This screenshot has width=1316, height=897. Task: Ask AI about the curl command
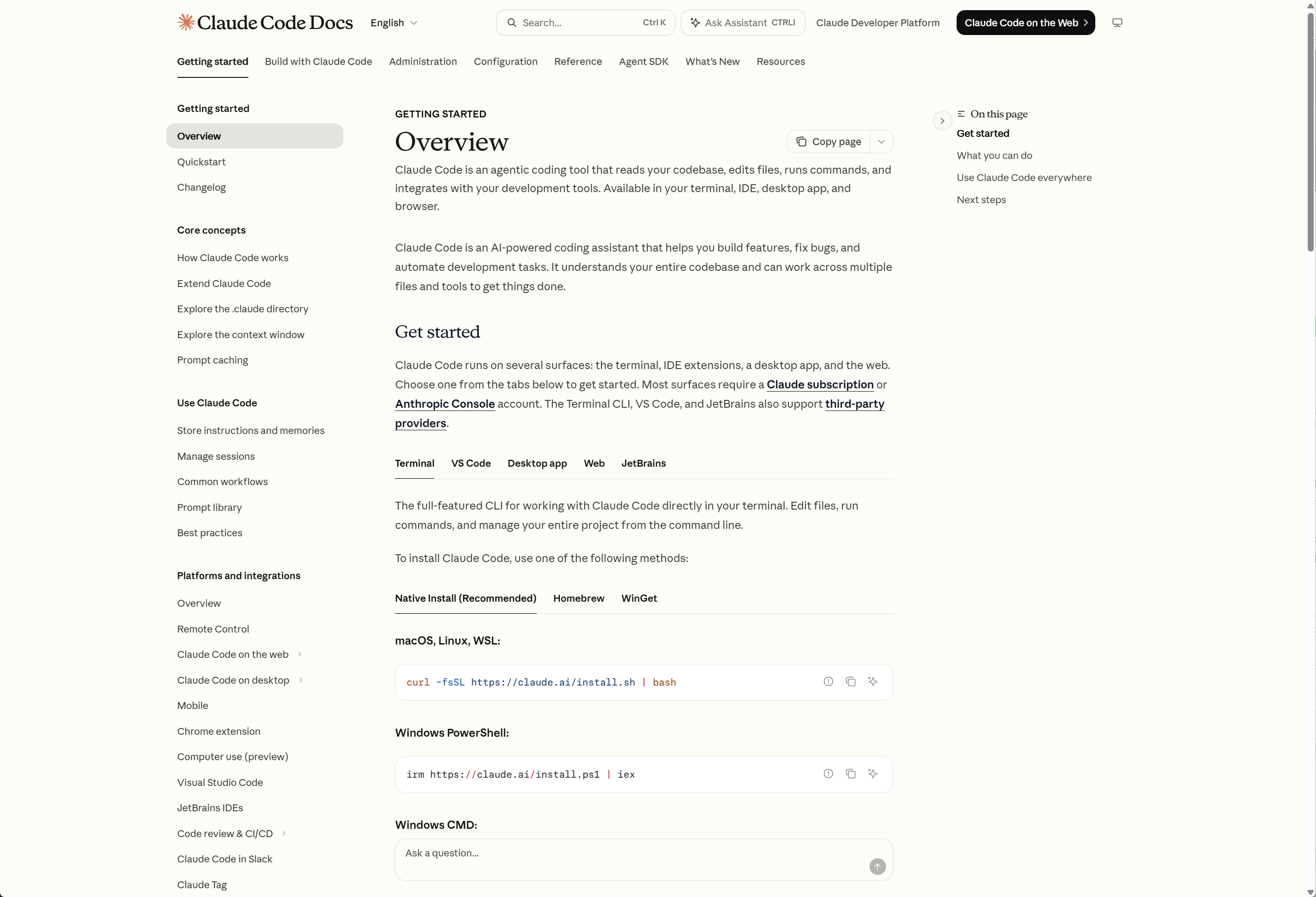[x=872, y=682]
